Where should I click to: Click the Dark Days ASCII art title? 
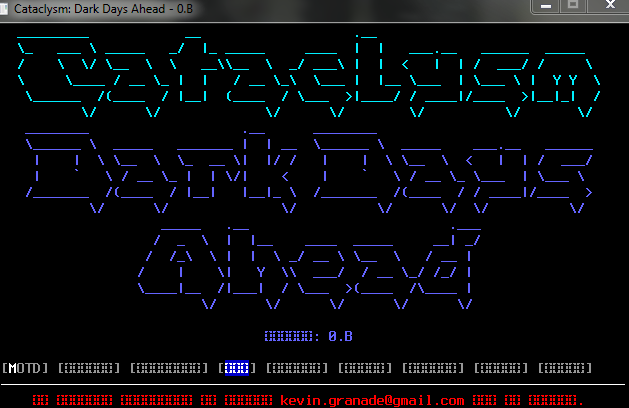coord(309,172)
